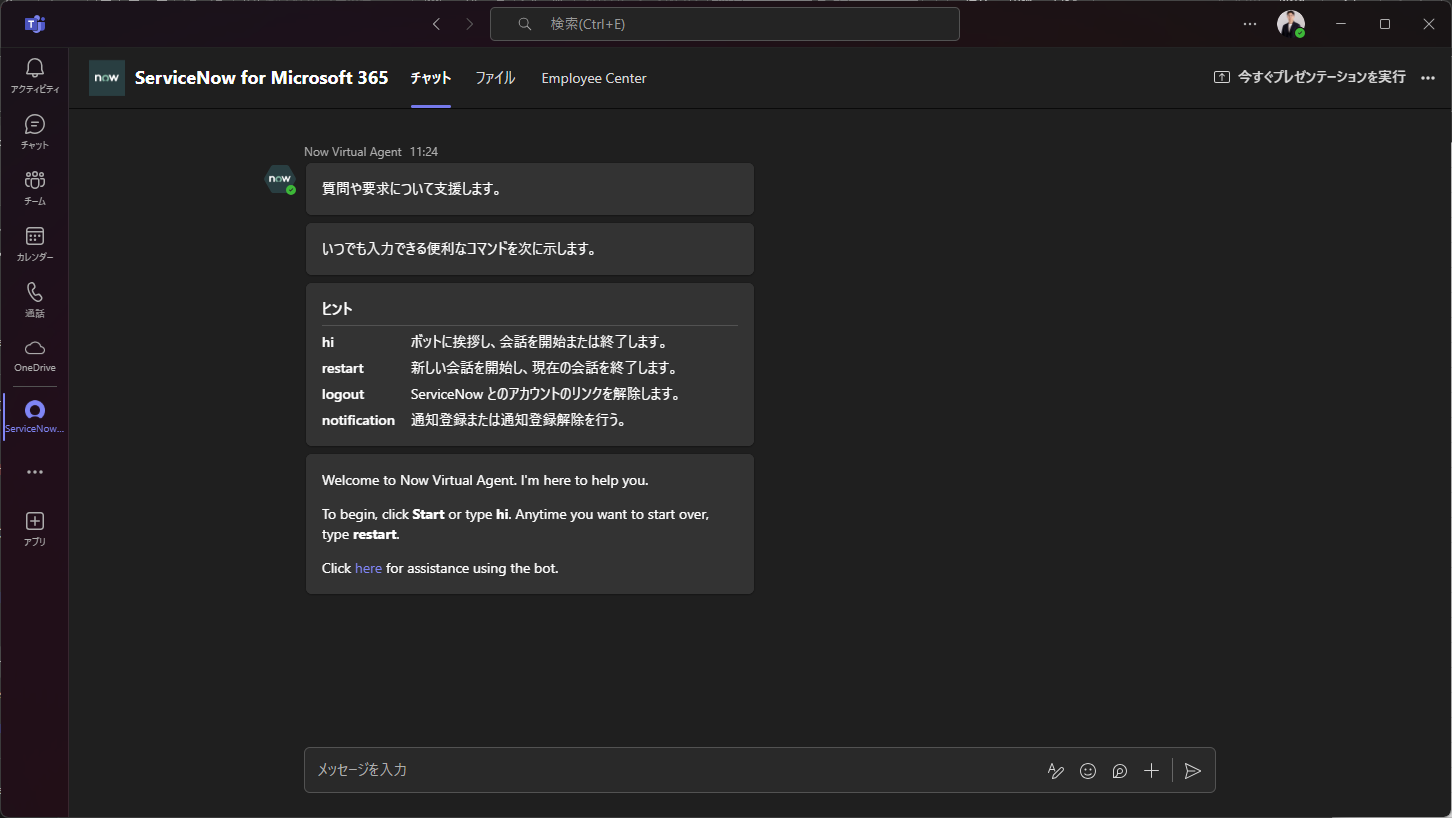
Task: Click the 'Now Virtual Agent' sender name
Action: point(353,152)
